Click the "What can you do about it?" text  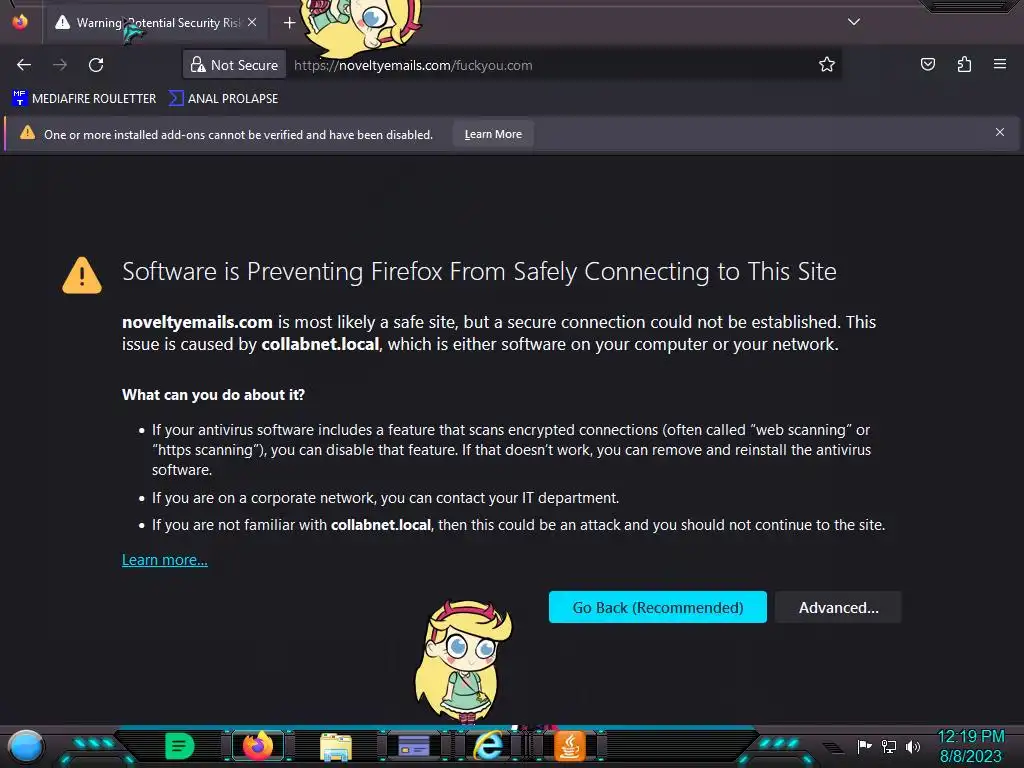pyautogui.click(x=214, y=394)
